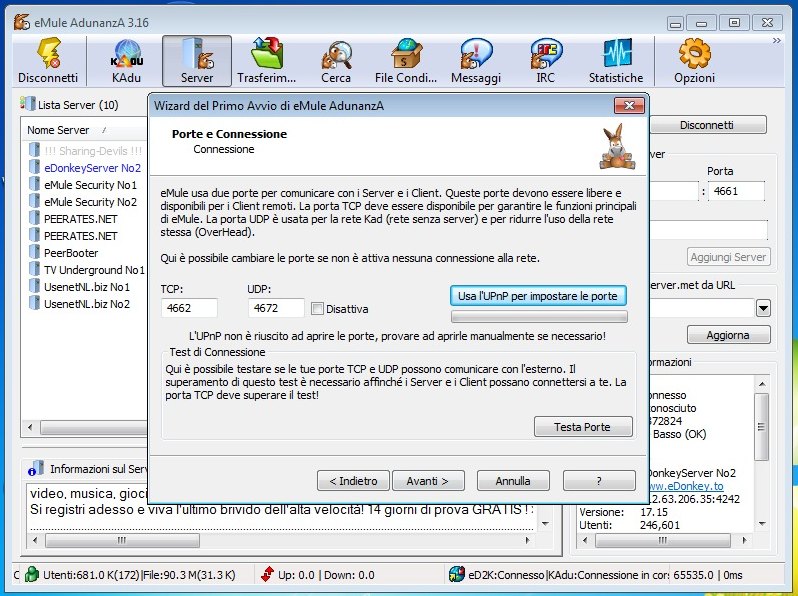Click the wizard help question mark button
798x596 pixels.
point(599,480)
